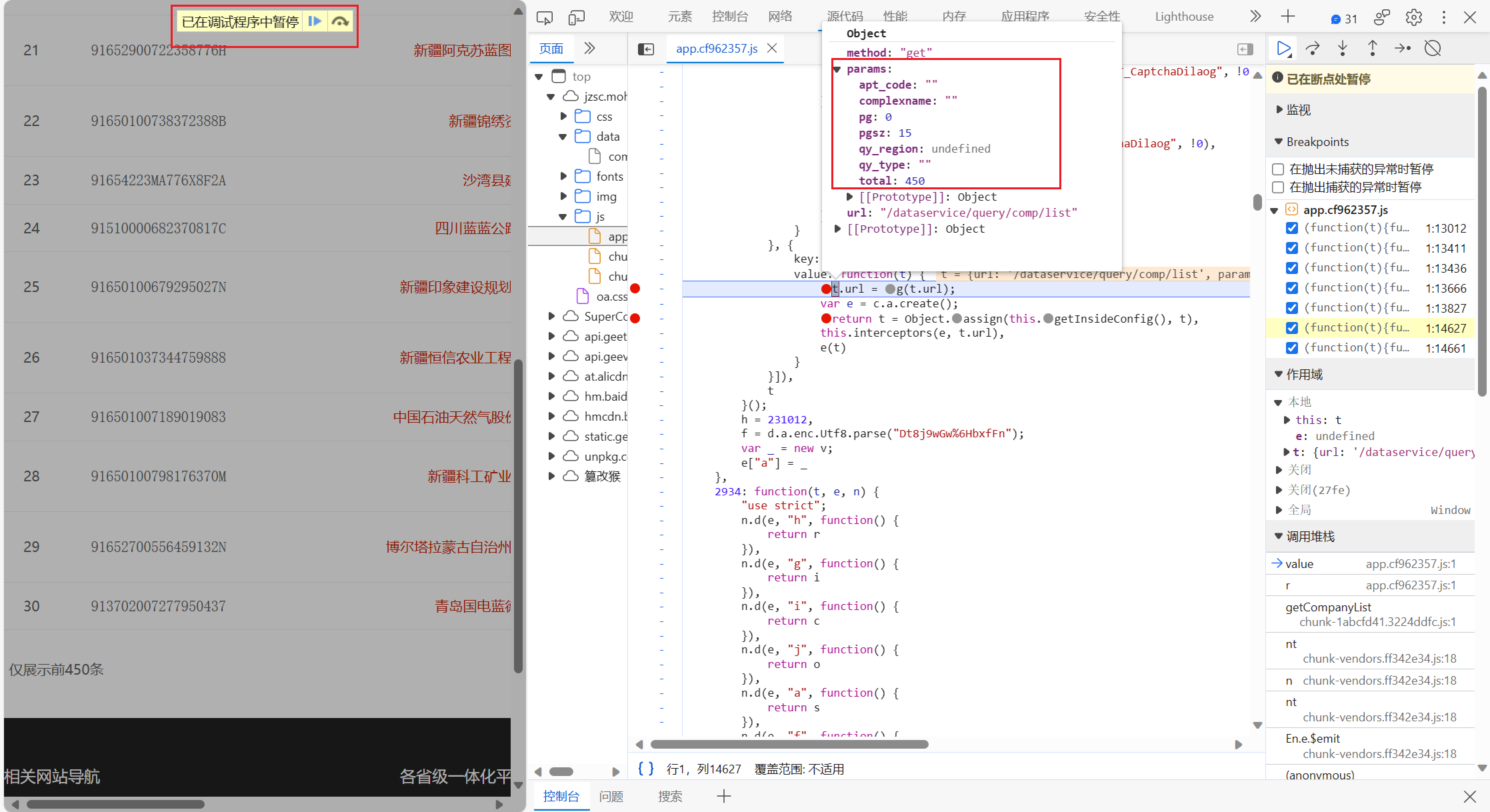
Task: Toggle device emulation mode icon
Action: click(577, 17)
